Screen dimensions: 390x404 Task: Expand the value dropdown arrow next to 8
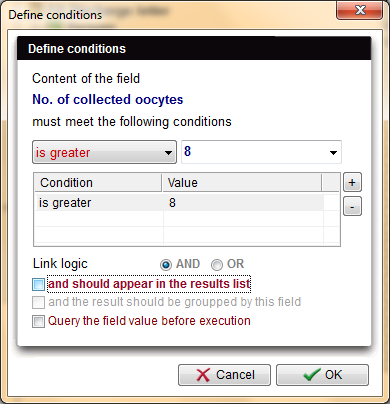pos(333,153)
